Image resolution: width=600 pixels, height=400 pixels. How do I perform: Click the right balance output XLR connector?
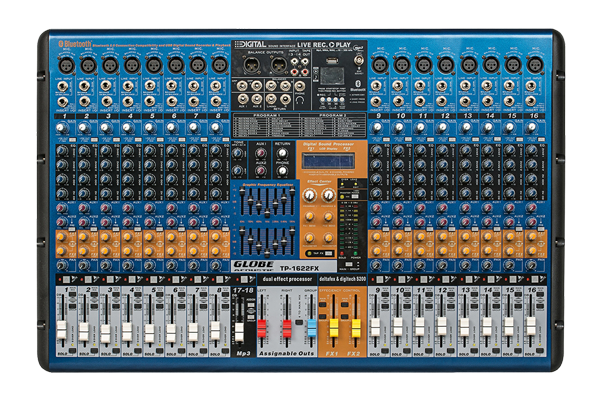[279, 65]
